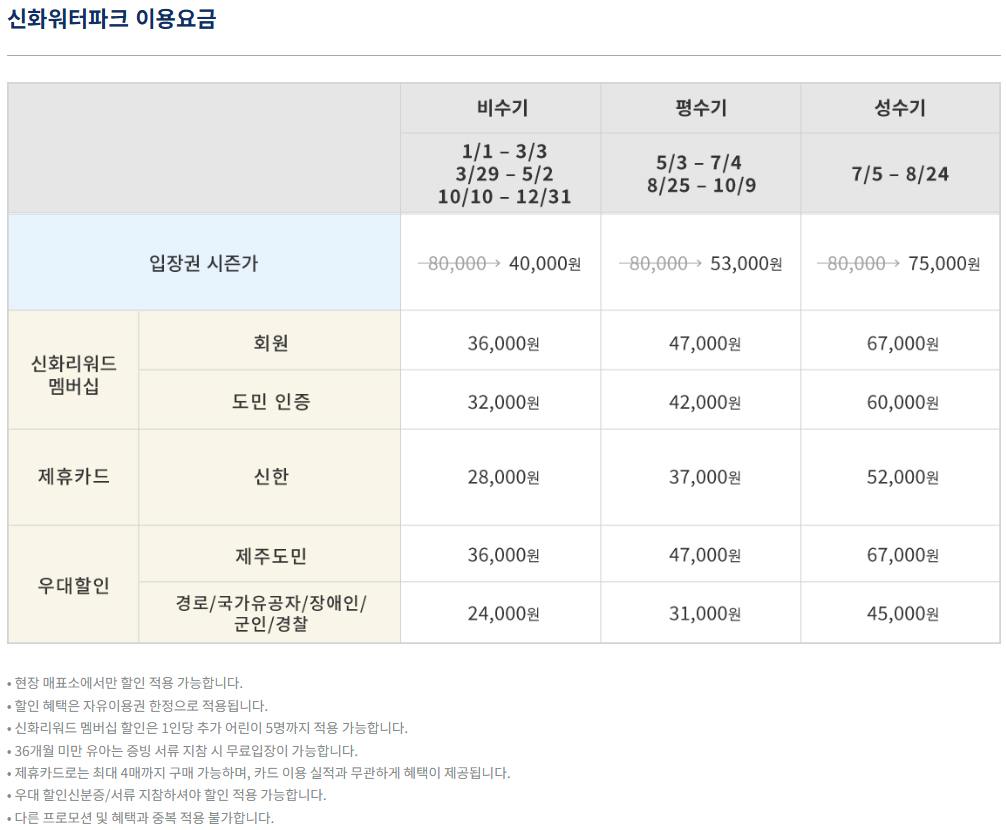The width and height of the screenshot is (1006, 830).
Task: Click the 제주도민 row label
Action: (x=271, y=555)
